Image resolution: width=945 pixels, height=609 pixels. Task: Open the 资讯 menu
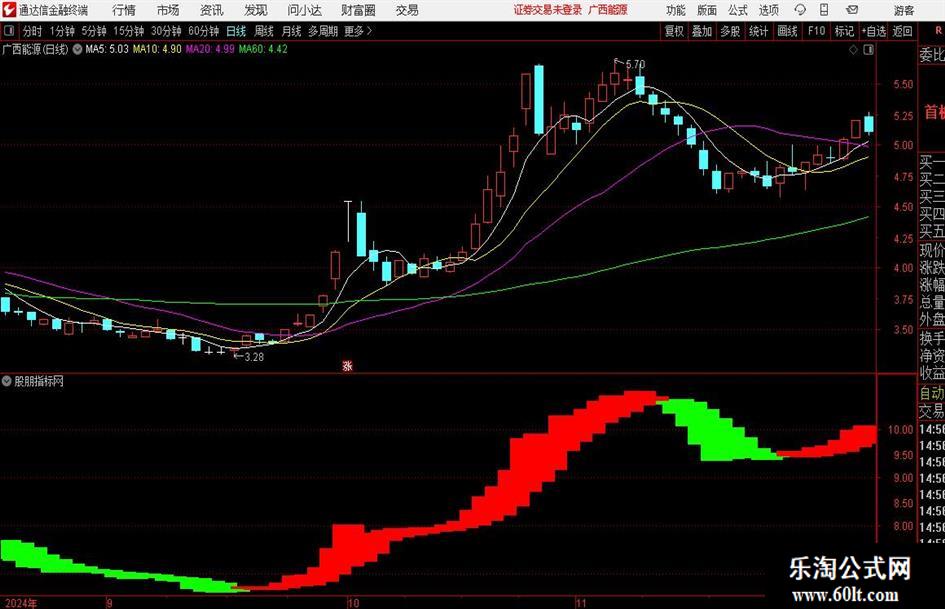click(x=212, y=10)
